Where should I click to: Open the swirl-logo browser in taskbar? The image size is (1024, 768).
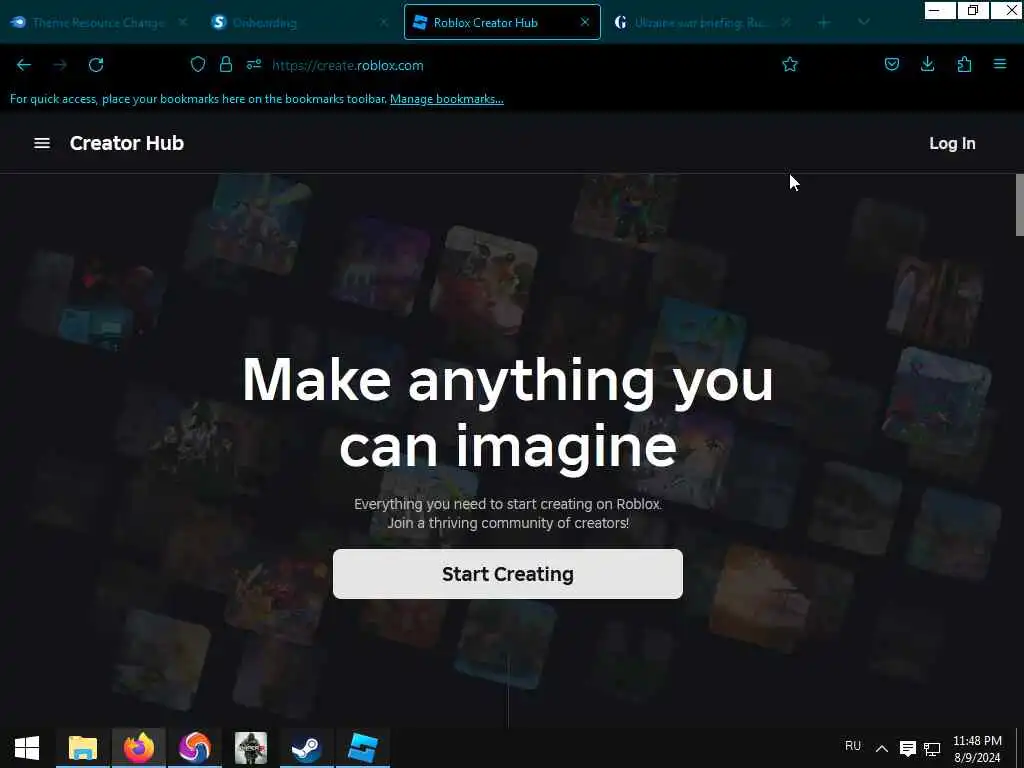click(195, 748)
